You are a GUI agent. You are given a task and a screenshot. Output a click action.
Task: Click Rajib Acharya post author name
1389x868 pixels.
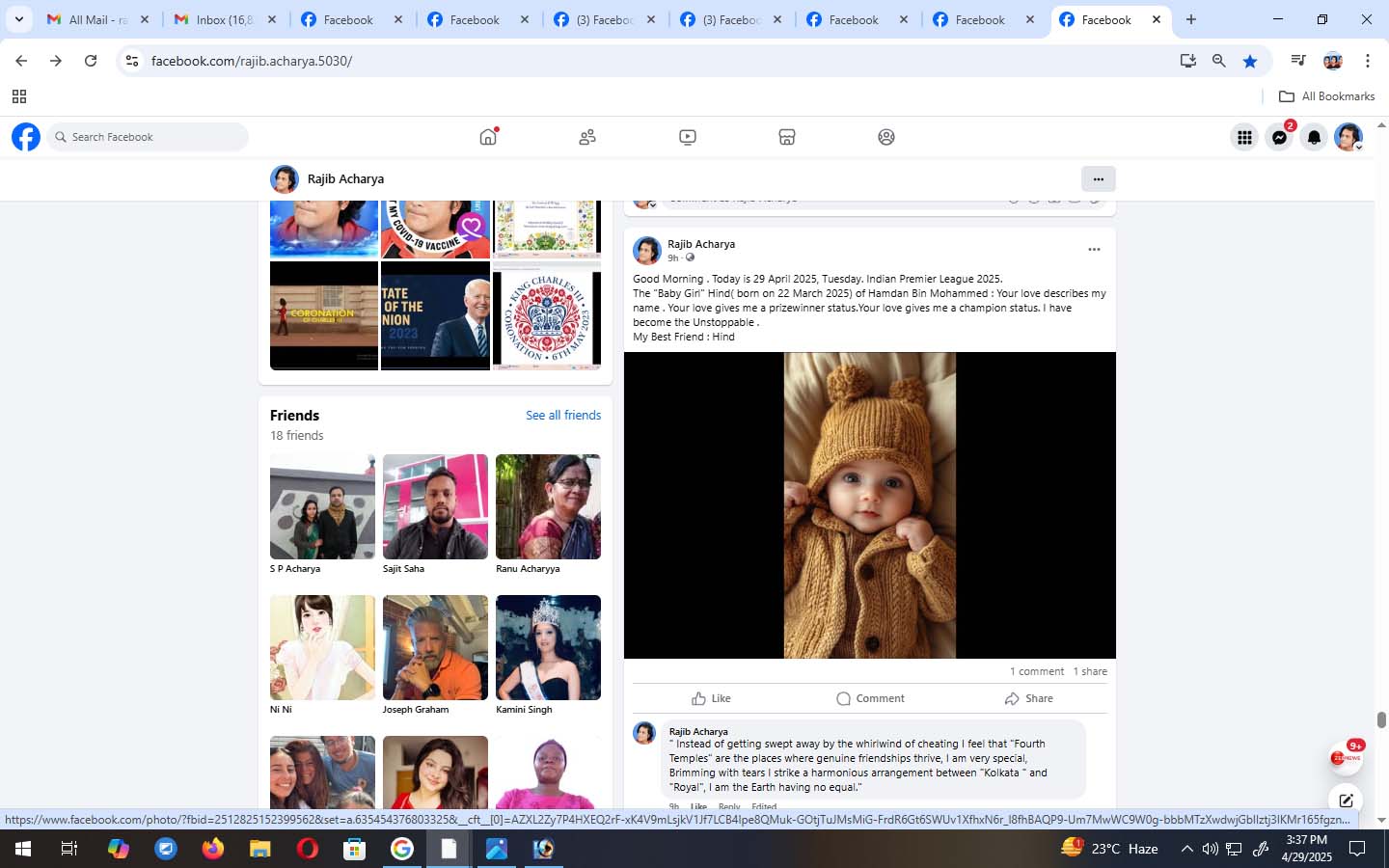point(701,244)
